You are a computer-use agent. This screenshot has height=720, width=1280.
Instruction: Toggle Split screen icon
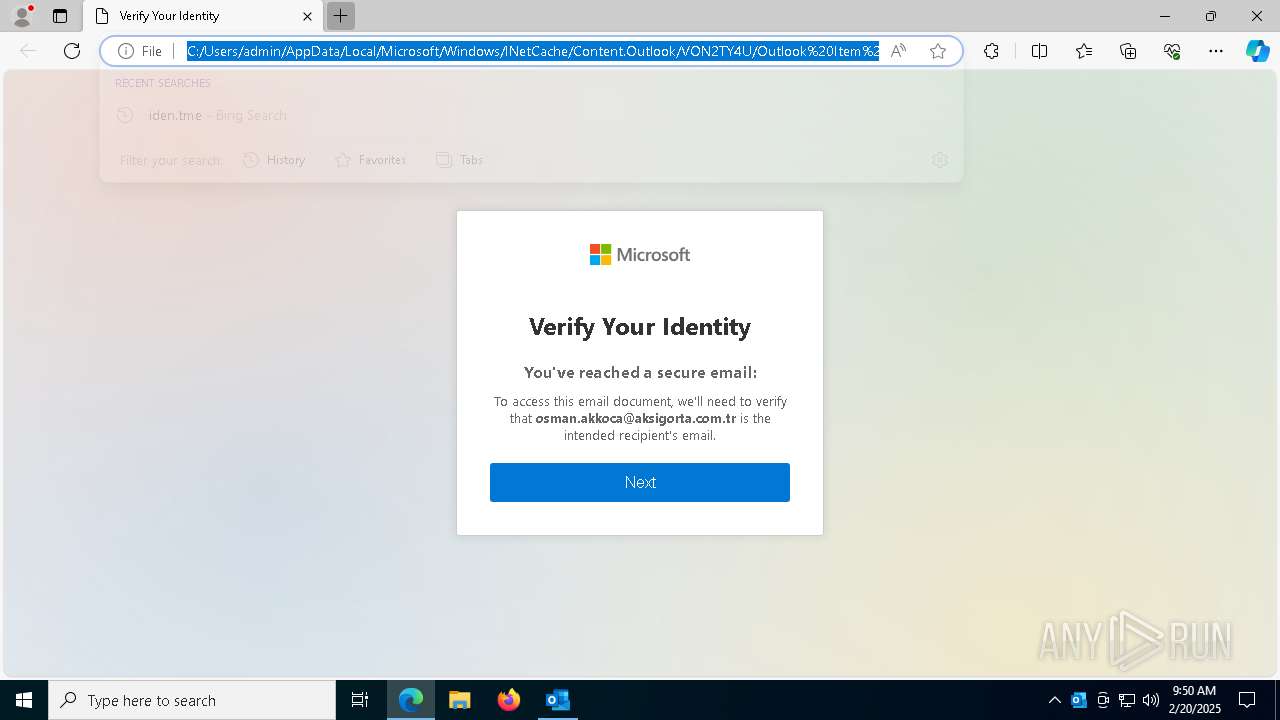tap(1039, 51)
